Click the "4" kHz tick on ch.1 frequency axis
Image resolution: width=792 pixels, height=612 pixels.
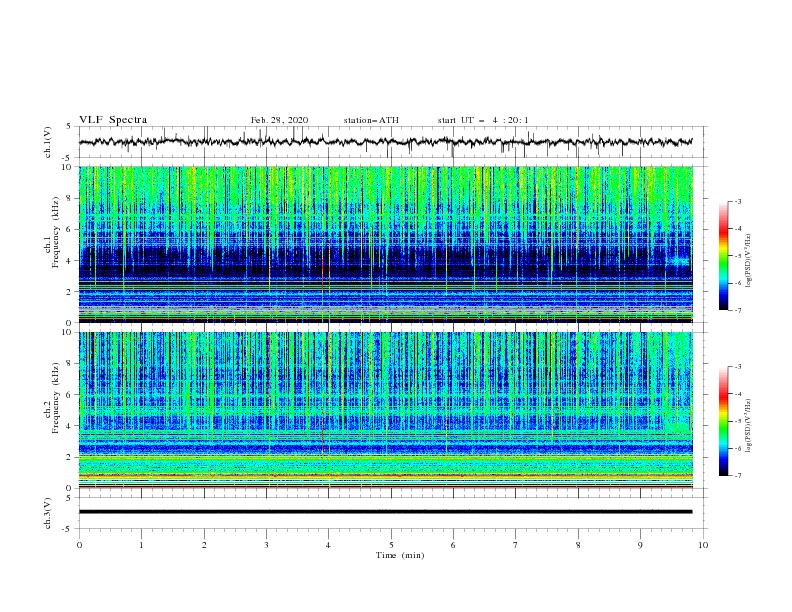point(70,261)
